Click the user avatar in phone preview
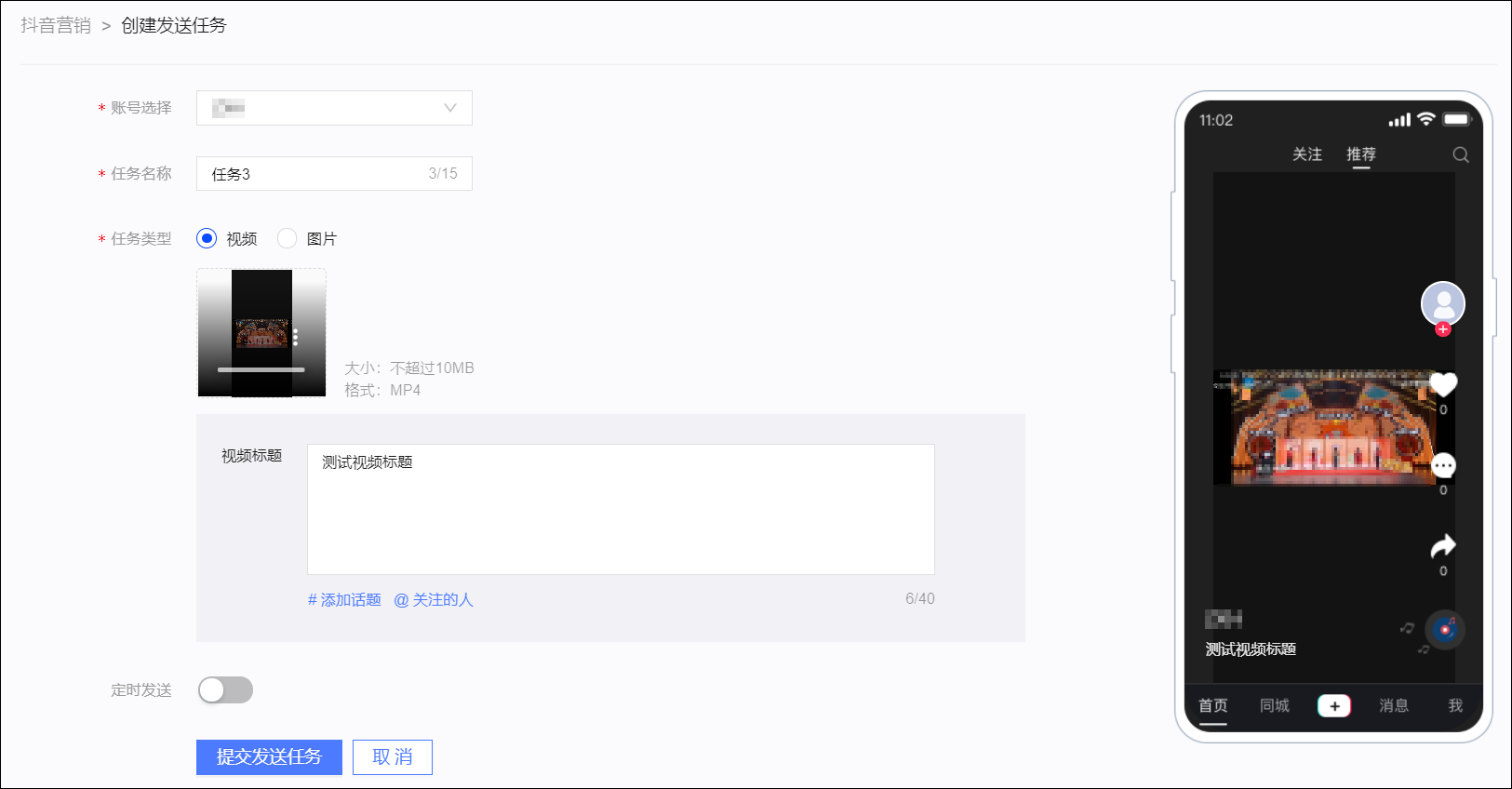1512x789 pixels. click(1443, 303)
